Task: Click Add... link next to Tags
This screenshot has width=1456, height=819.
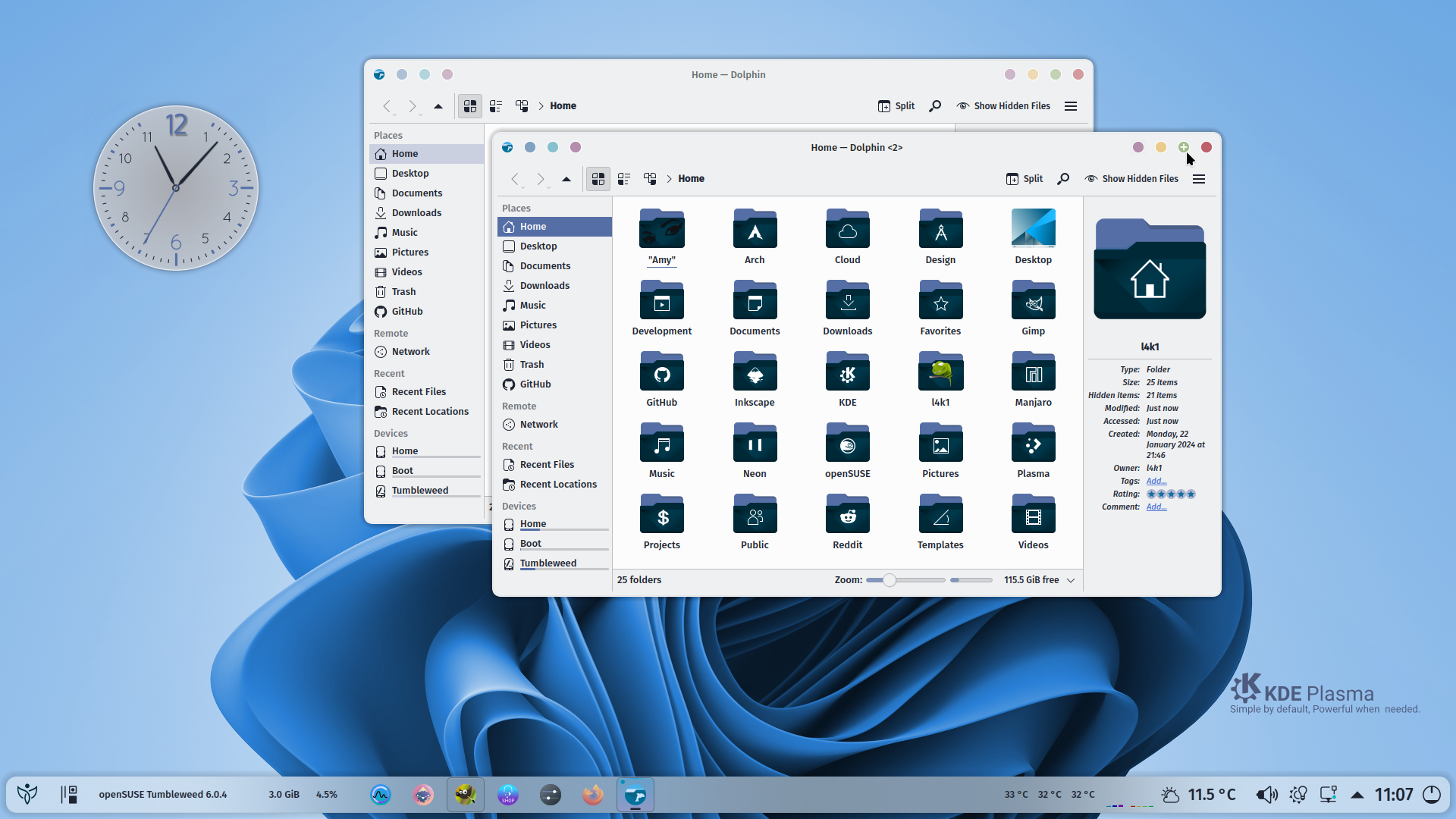Action: tap(1156, 481)
